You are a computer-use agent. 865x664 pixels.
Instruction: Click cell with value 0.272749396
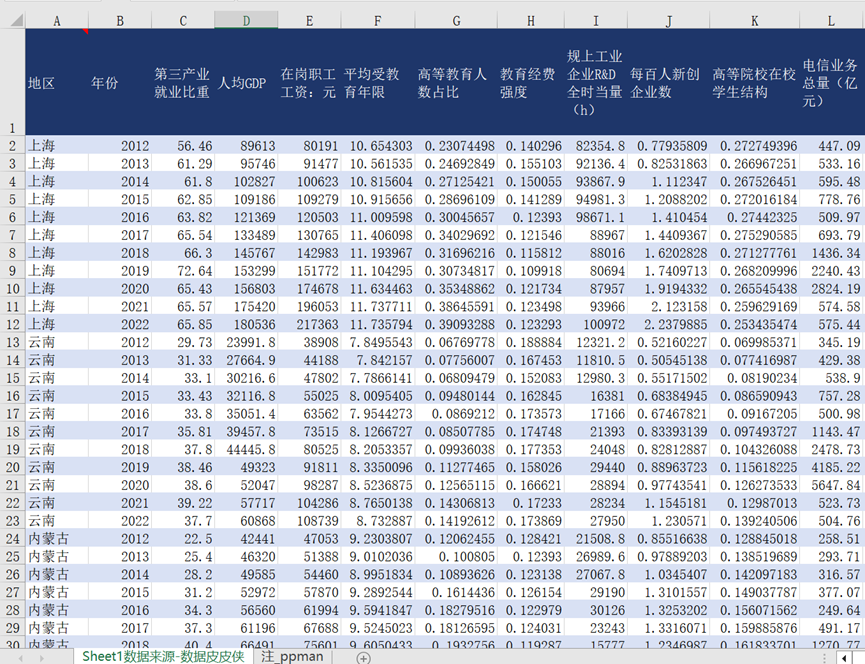coord(754,146)
